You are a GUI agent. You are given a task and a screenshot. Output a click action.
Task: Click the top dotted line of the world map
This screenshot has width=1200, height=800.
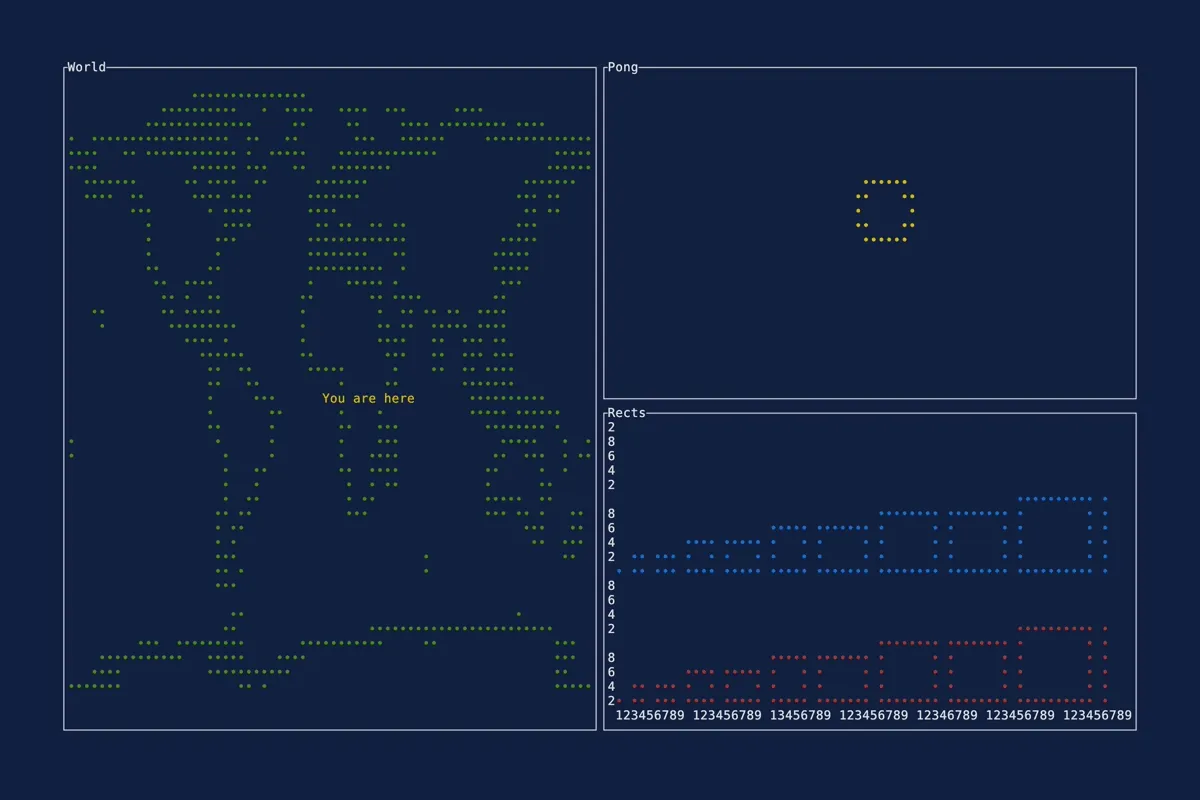click(x=249, y=96)
